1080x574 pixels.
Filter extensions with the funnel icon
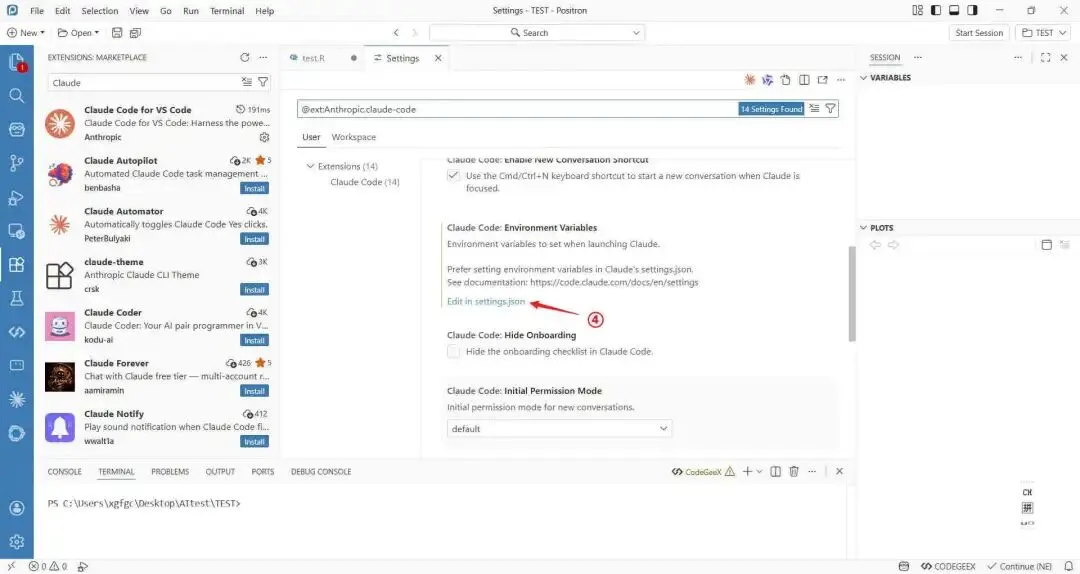click(x=263, y=82)
